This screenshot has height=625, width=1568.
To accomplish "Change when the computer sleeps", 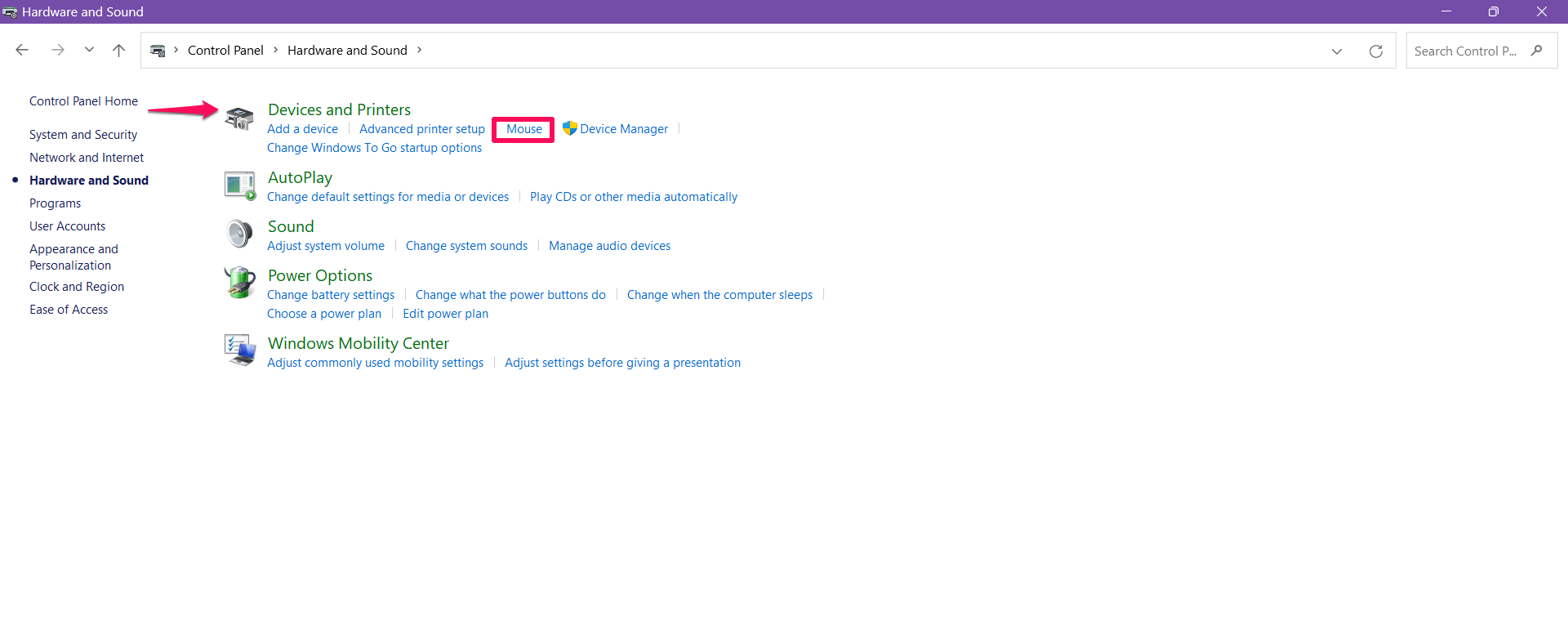I will 719,295.
